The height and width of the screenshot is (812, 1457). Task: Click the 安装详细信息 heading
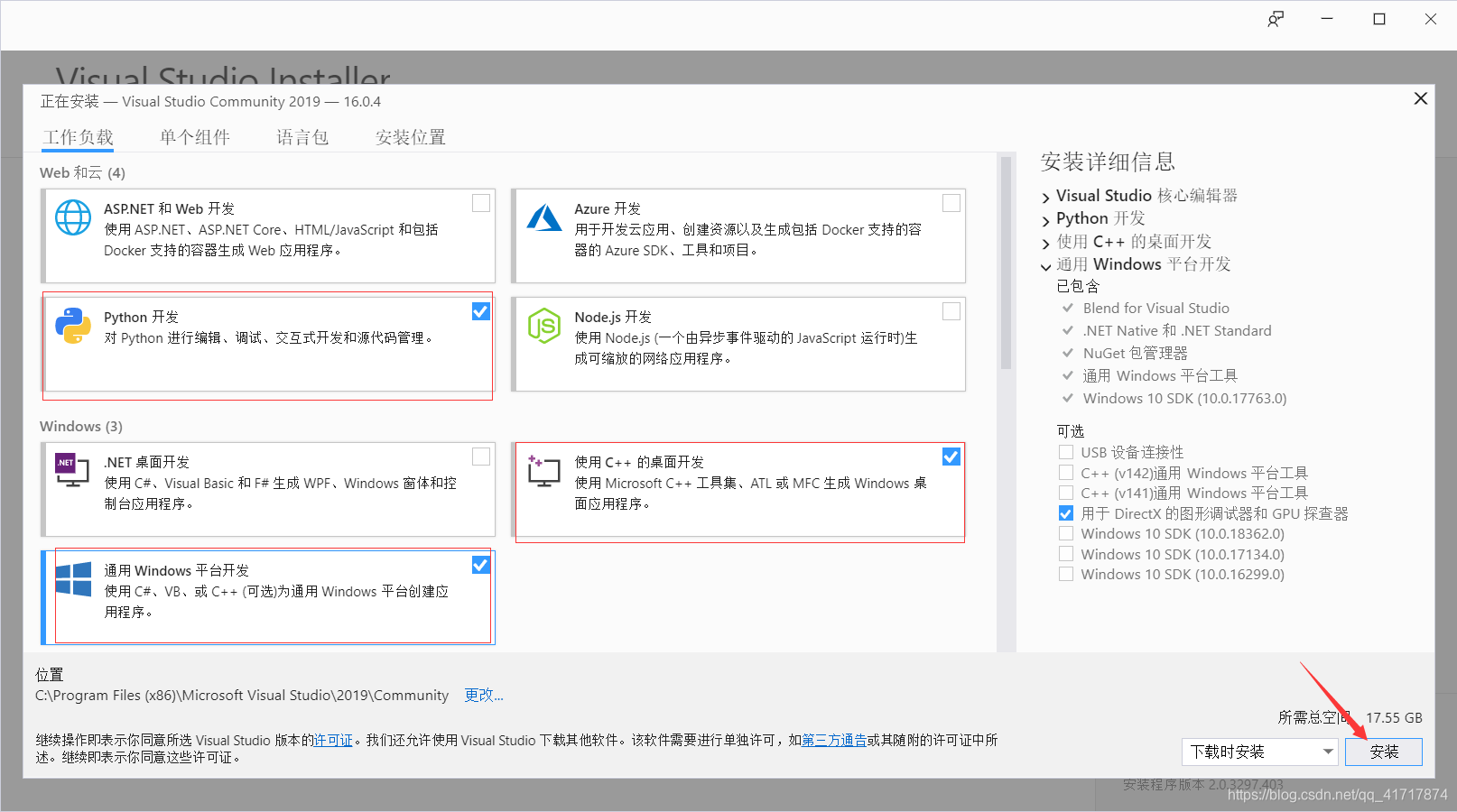(x=1108, y=161)
